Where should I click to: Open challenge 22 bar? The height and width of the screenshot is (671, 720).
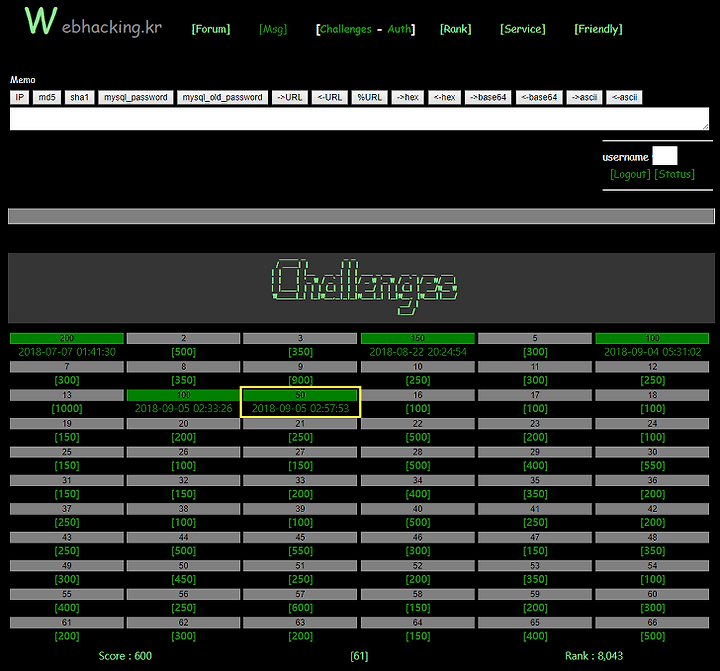coord(418,424)
